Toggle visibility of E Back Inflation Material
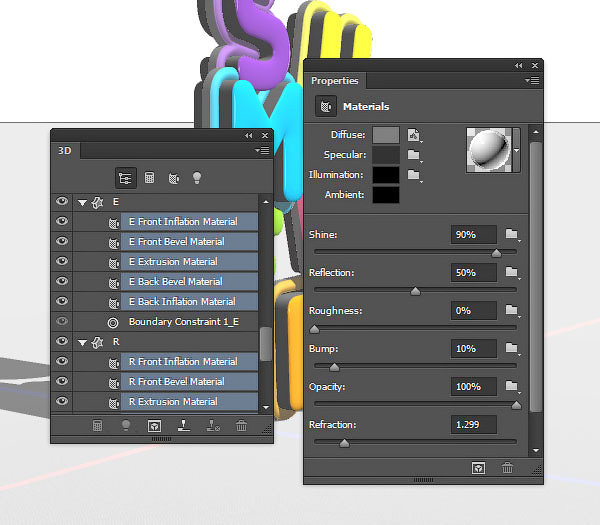600x525 pixels. tap(62, 301)
